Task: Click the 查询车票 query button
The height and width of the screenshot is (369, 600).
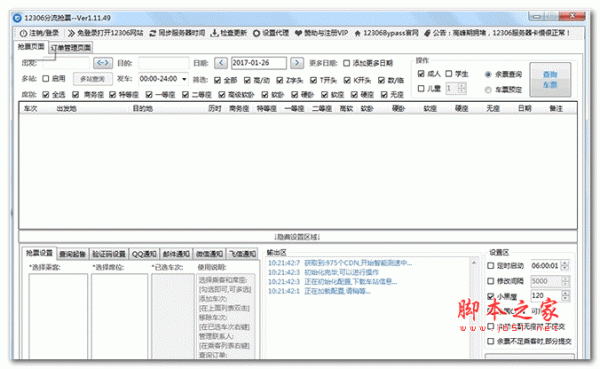Action: coord(550,80)
